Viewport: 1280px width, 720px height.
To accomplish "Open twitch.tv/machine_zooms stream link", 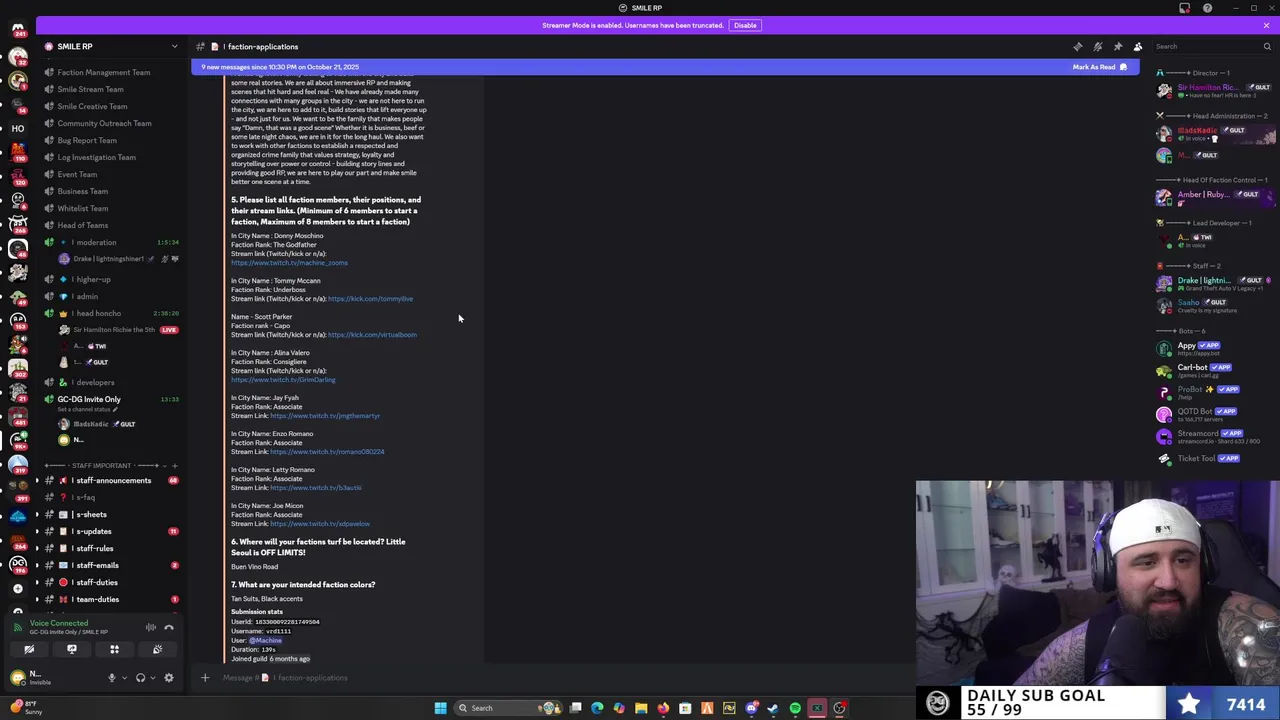I will coord(289,263).
